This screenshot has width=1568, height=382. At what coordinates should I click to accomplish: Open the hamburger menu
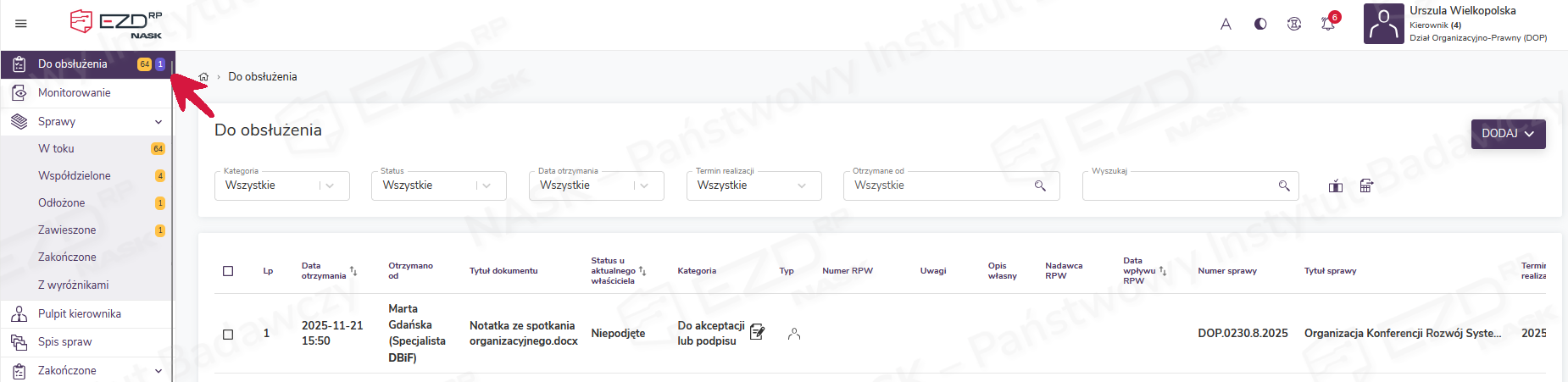coord(21,24)
